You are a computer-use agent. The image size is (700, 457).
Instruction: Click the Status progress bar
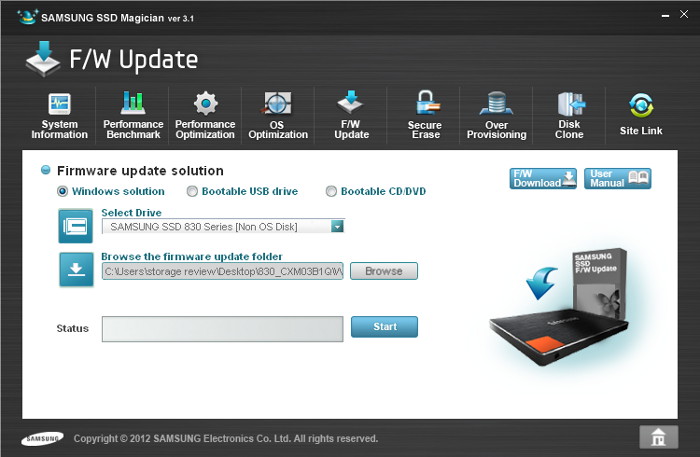[222, 329]
